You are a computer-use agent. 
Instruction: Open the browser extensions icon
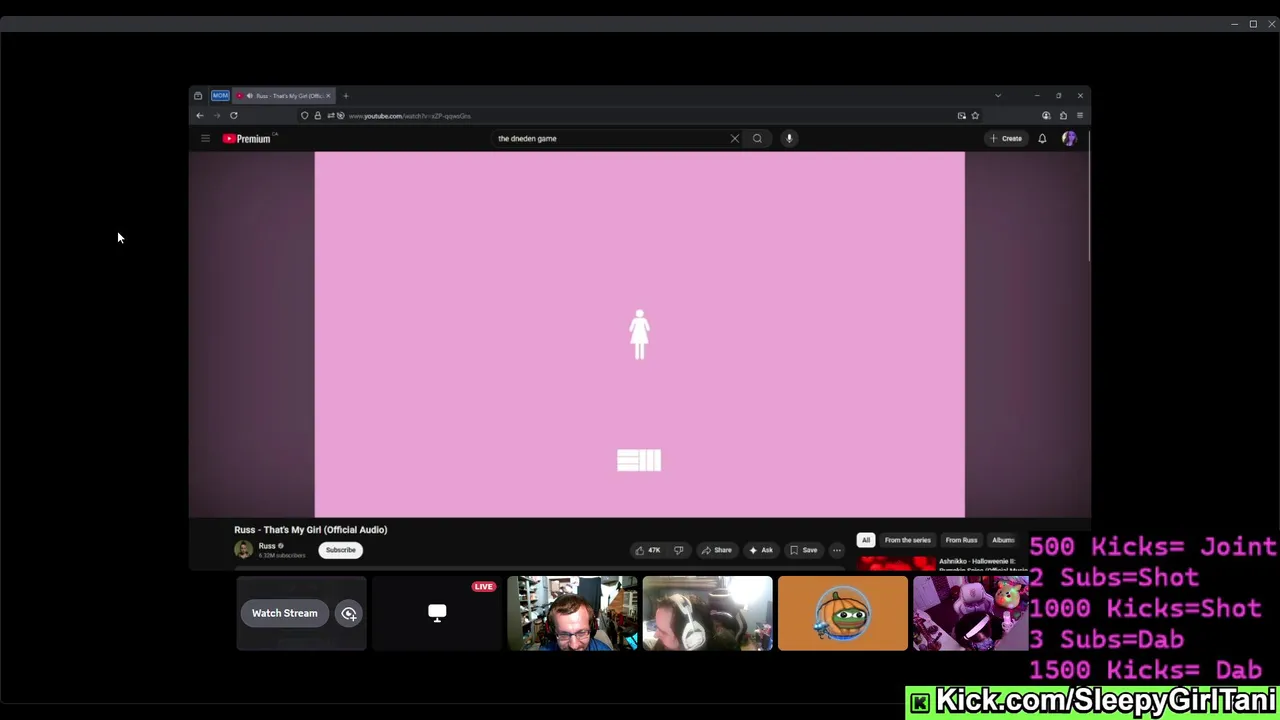click(x=1063, y=116)
